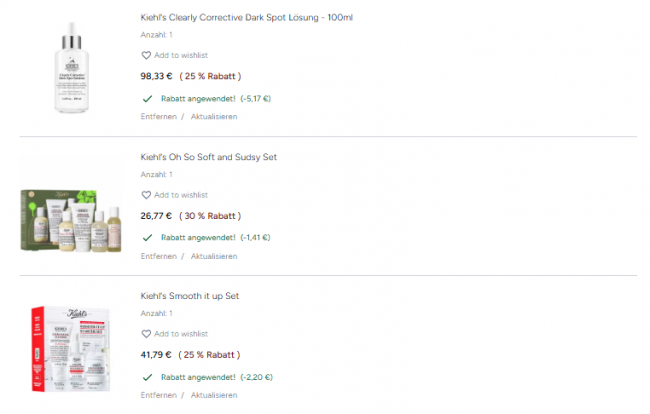Image resolution: width=650 pixels, height=414 pixels.
Task: Remove Smooth it up Set from cart
Action: pyautogui.click(x=158, y=396)
